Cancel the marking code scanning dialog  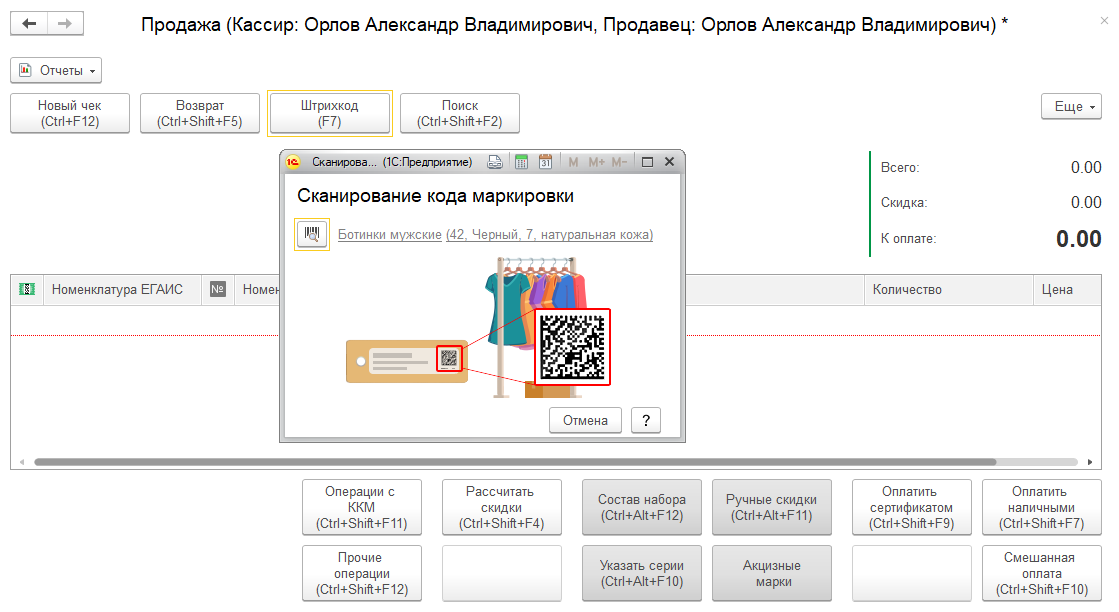coord(585,420)
